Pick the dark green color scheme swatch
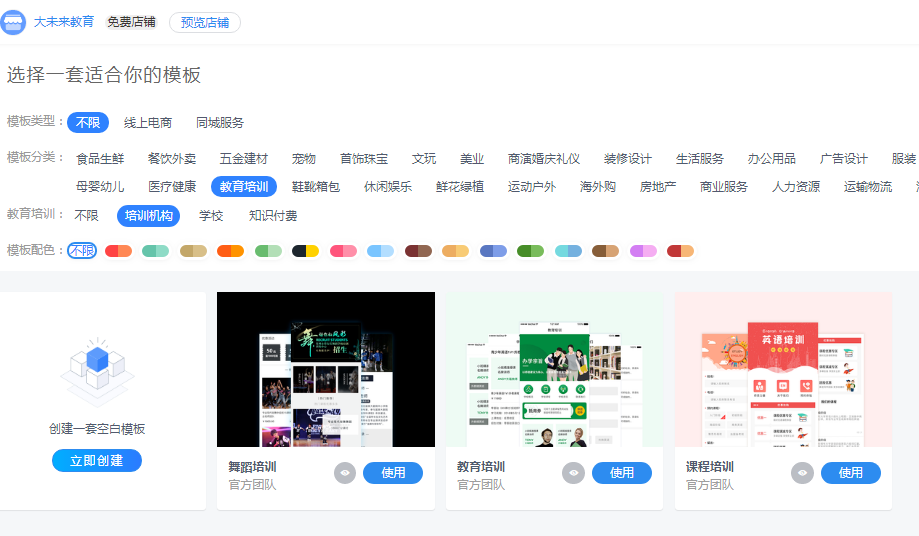Screen dimensions: 919x536 pyautogui.click(x=530, y=251)
